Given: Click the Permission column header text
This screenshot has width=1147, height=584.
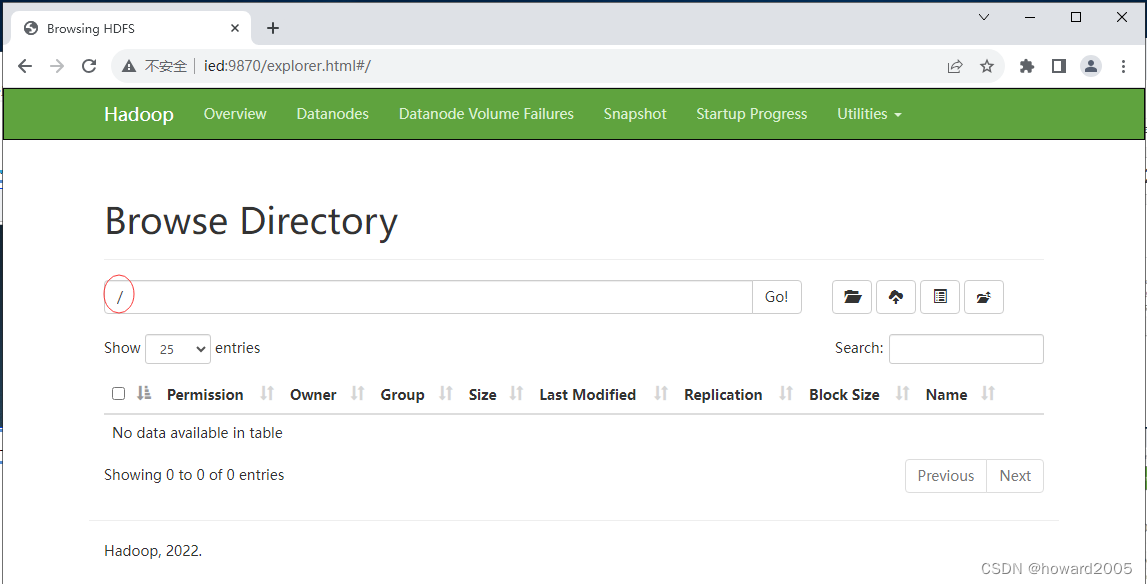Looking at the screenshot, I should (x=205, y=394).
